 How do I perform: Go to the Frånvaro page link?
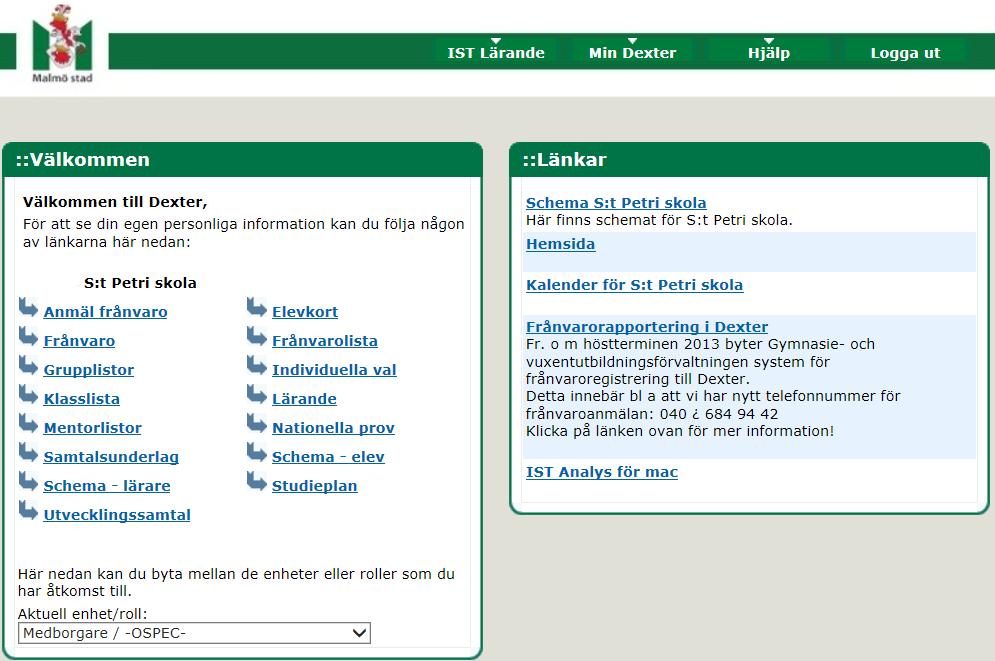coord(79,341)
